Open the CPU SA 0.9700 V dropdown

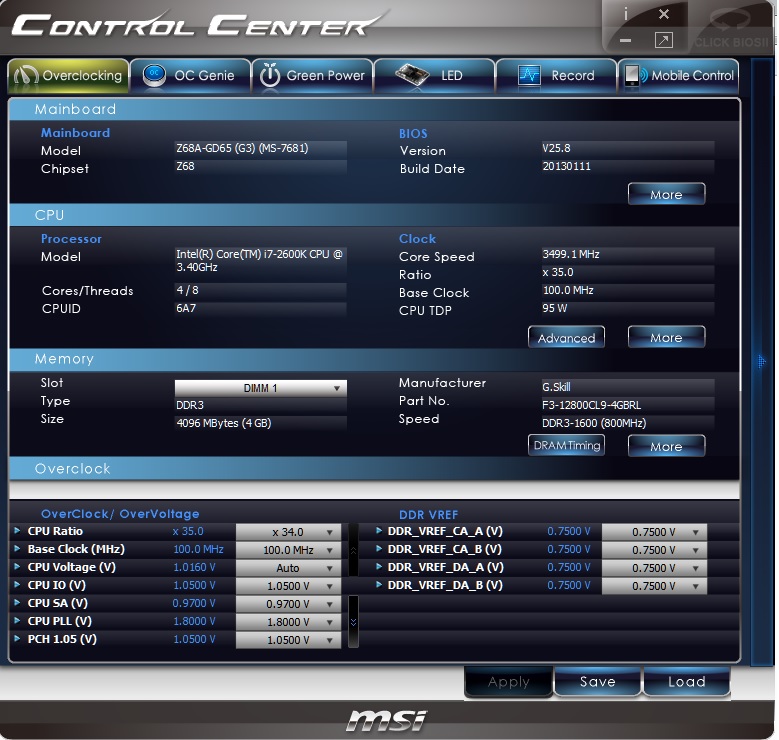(x=289, y=604)
